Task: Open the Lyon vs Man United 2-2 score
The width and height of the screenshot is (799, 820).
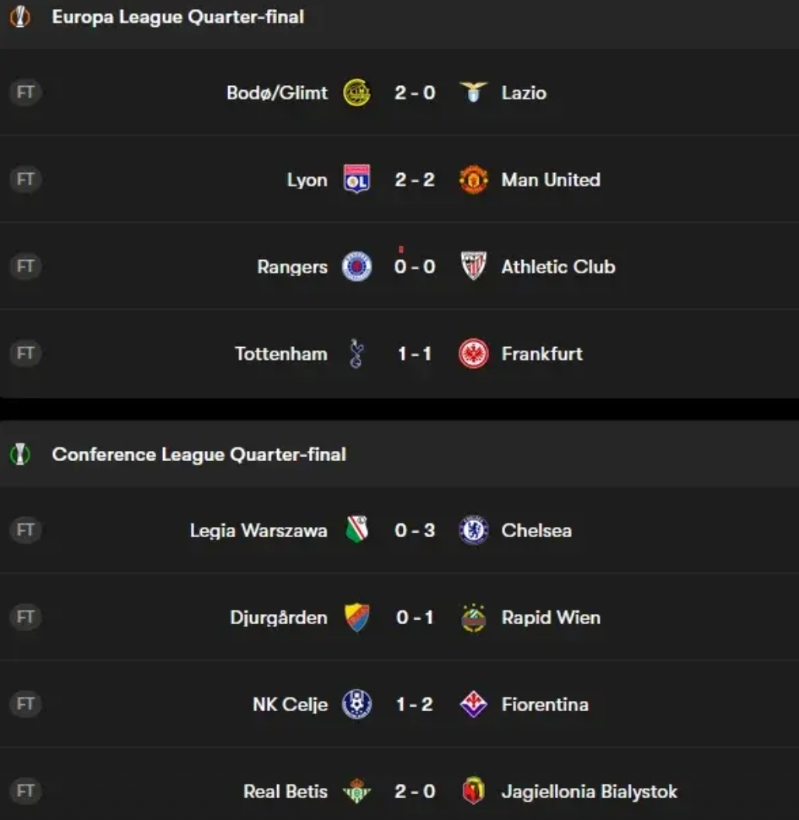Action: pos(415,180)
